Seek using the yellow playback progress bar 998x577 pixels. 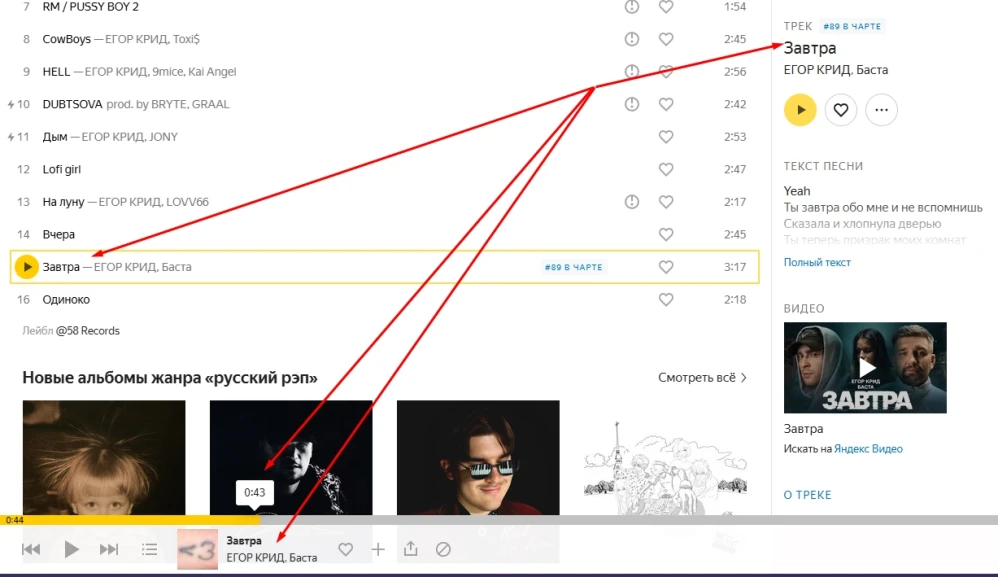(130, 520)
